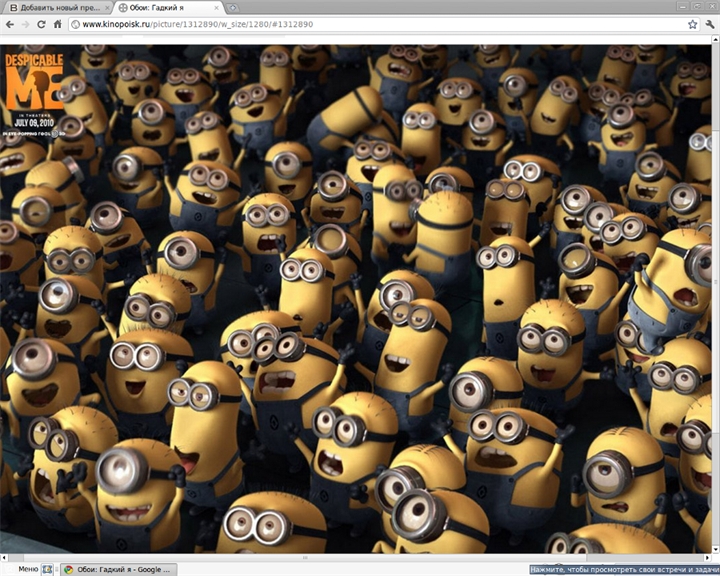Click the vertical scrollbar up arrow
The width and height of the screenshot is (720, 576).
(x=716, y=40)
